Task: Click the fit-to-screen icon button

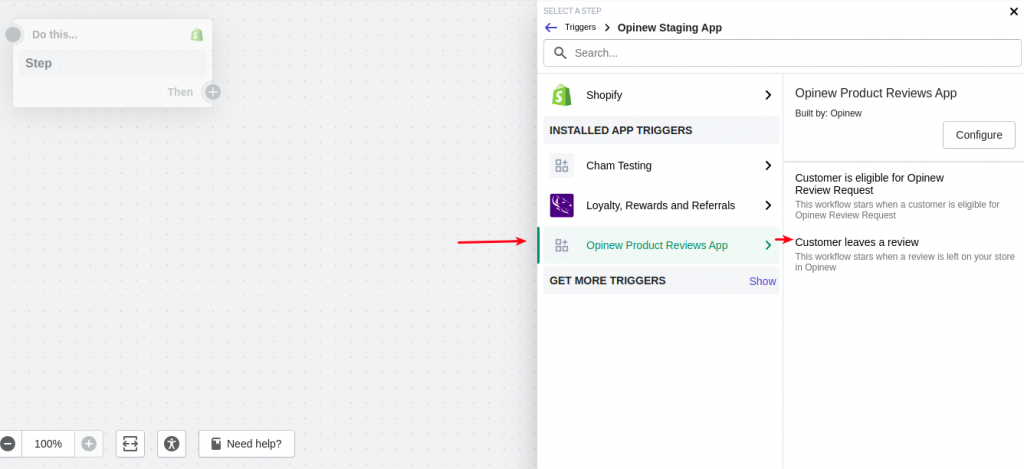Action: pos(131,444)
